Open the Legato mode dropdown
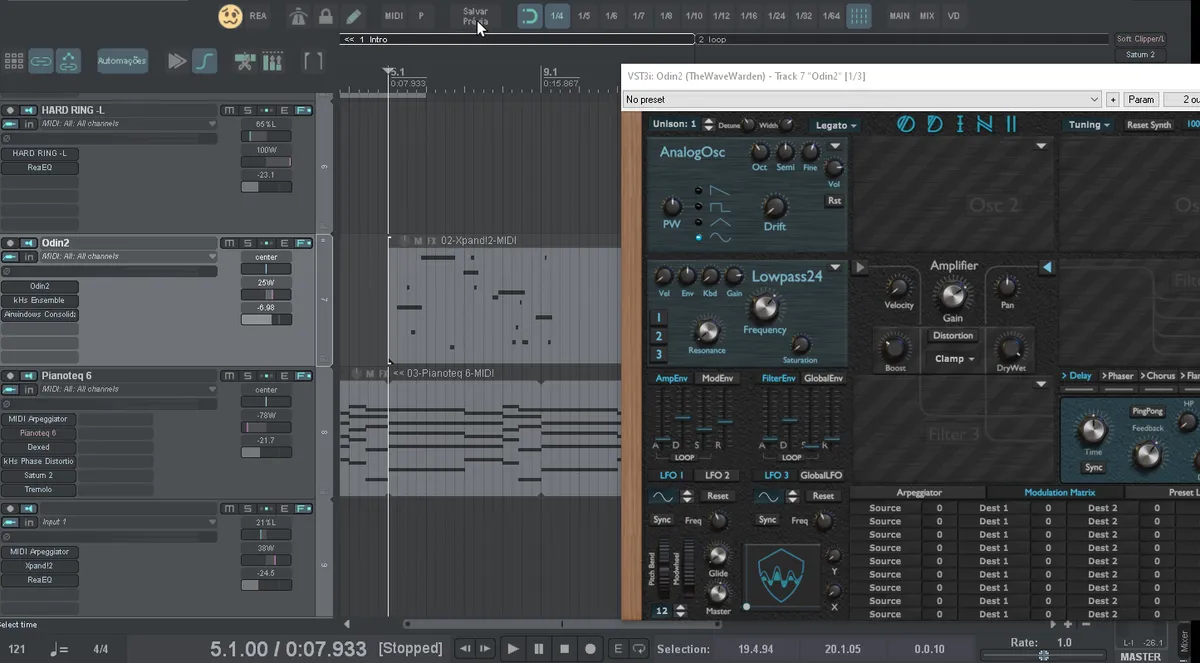The height and width of the screenshot is (663, 1200). click(x=836, y=125)
